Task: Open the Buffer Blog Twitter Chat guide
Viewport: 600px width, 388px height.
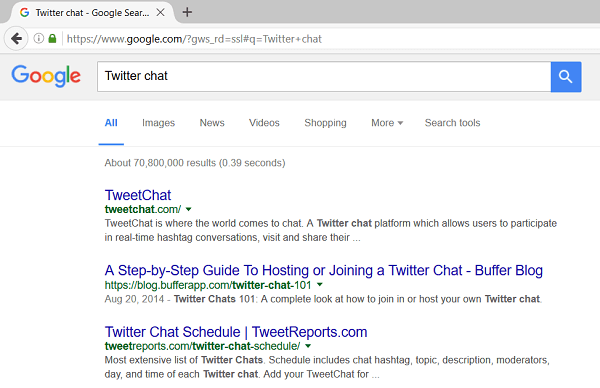Action: tap(324, 270)
